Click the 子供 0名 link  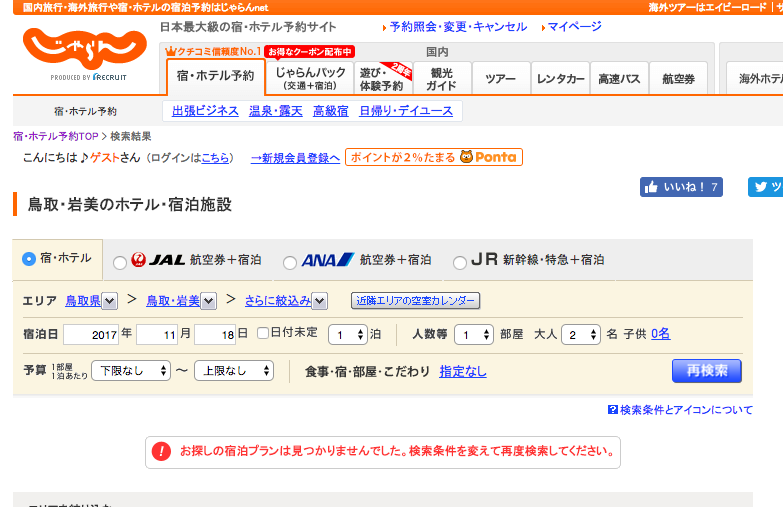tap(661, 334)
